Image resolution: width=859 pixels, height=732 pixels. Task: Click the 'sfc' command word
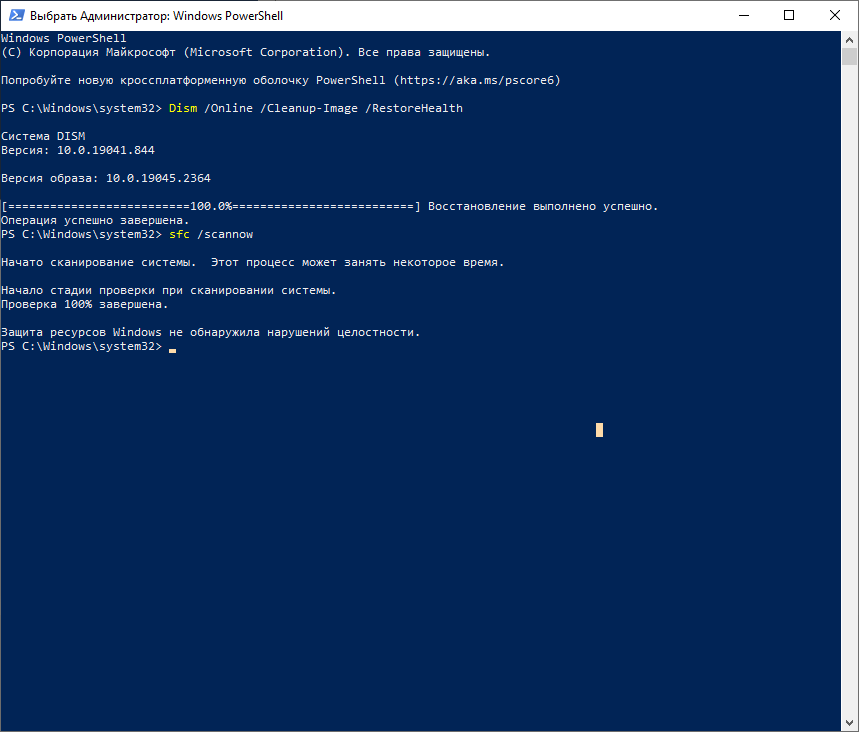click(179, 234)
